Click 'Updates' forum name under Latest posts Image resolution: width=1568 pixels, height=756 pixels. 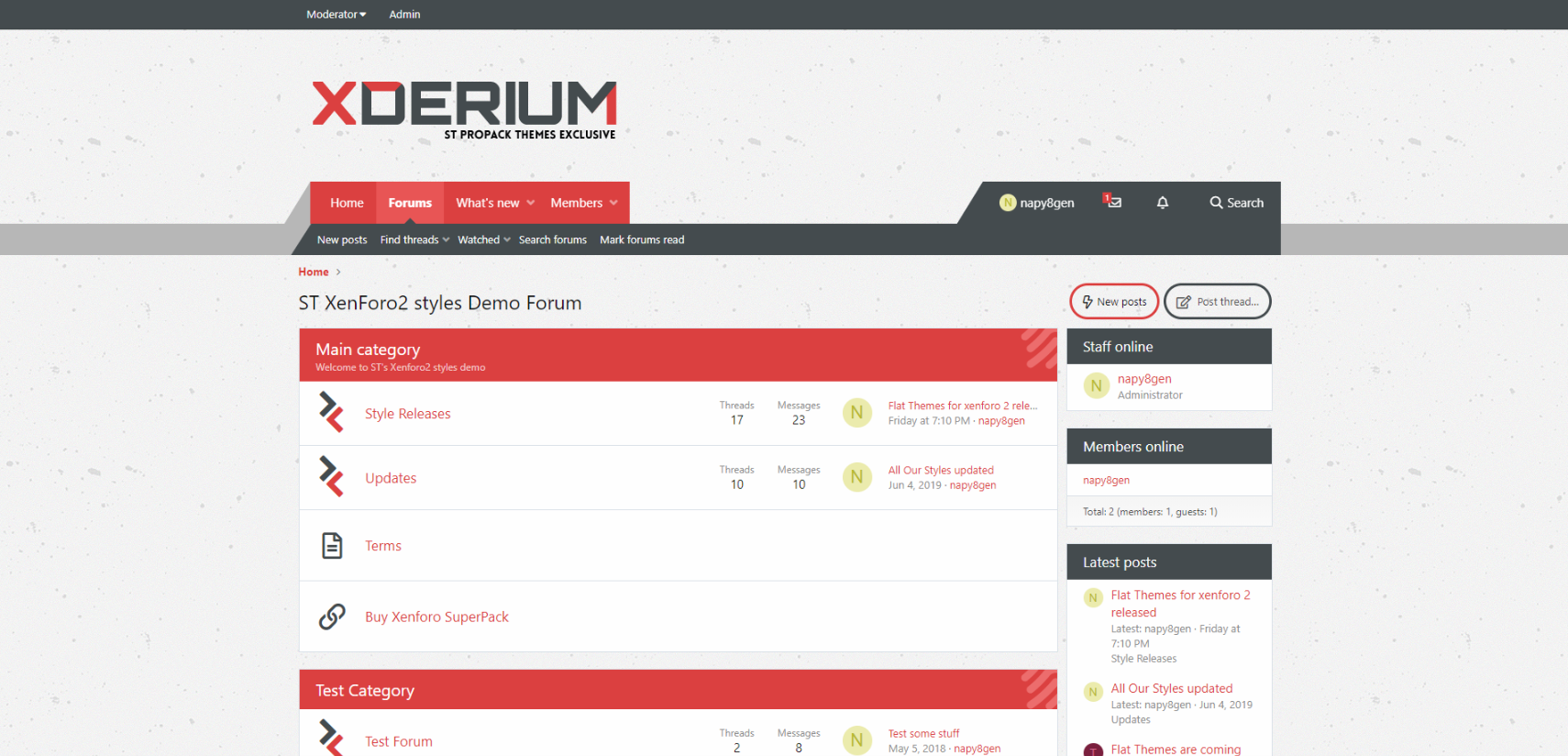tap(1130, 720)
